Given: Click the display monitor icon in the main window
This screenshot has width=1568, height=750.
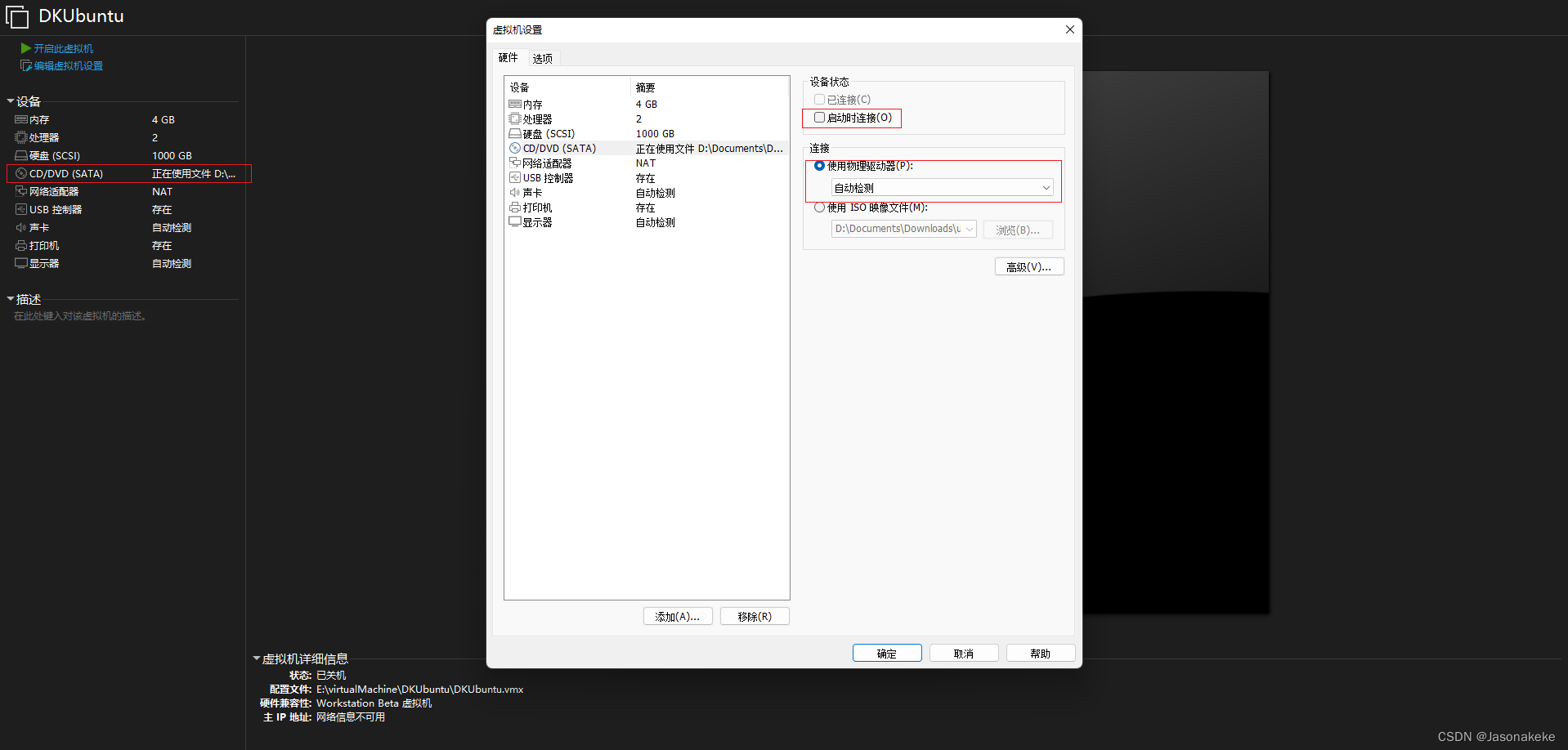Looking at the screenshot, I should [21, 263].
